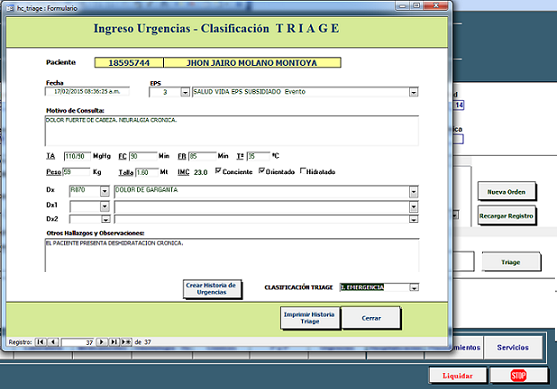Click the Talla height field
Image resolution: width=557 pixels, height=389 pixels.
click(x=147, y=172)
